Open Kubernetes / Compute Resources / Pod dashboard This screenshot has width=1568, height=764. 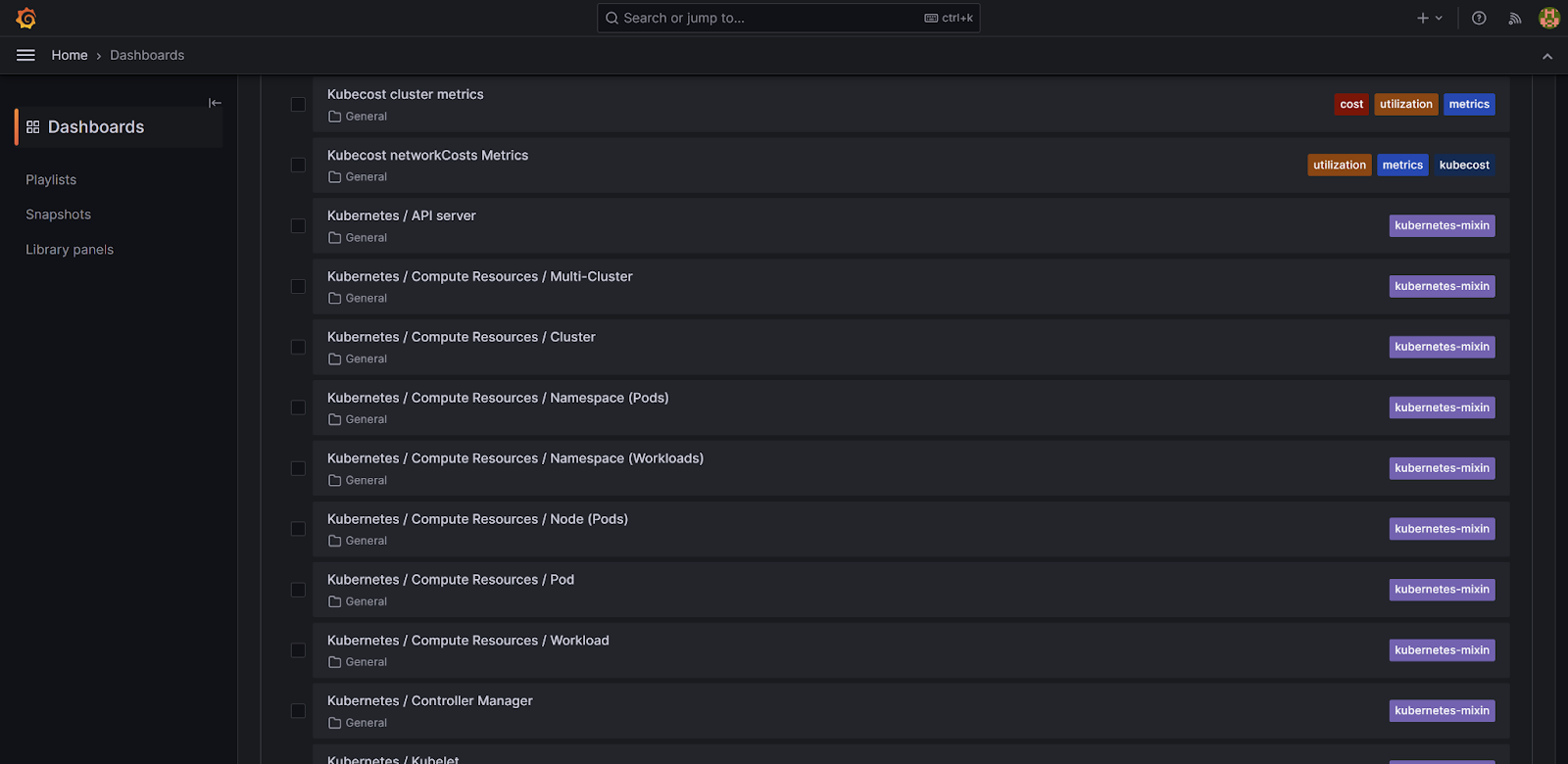pyautogui.click(x=451, y=580)
